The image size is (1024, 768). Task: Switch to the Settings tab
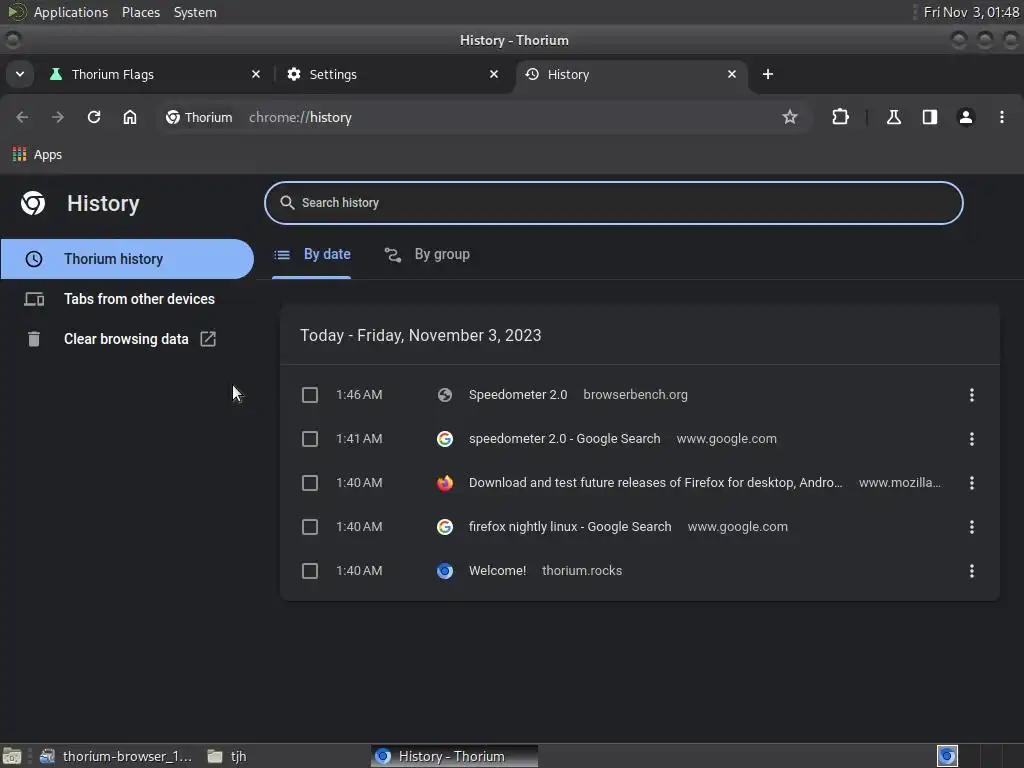point(392,74)
